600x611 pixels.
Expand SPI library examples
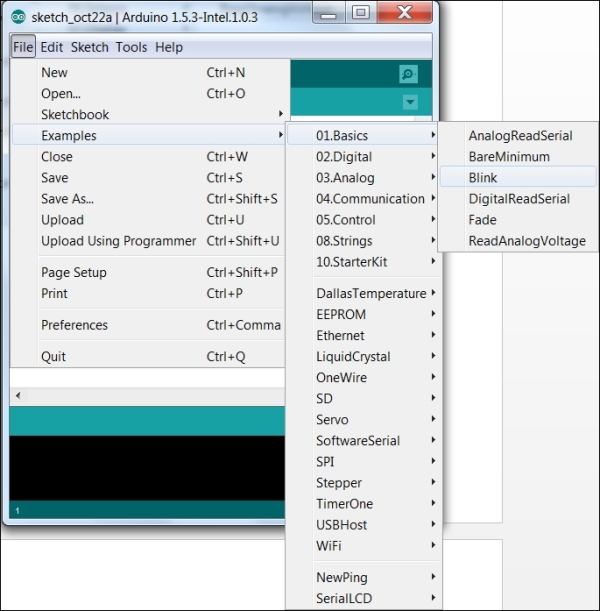pyautogui.click(x=363, y=462)
